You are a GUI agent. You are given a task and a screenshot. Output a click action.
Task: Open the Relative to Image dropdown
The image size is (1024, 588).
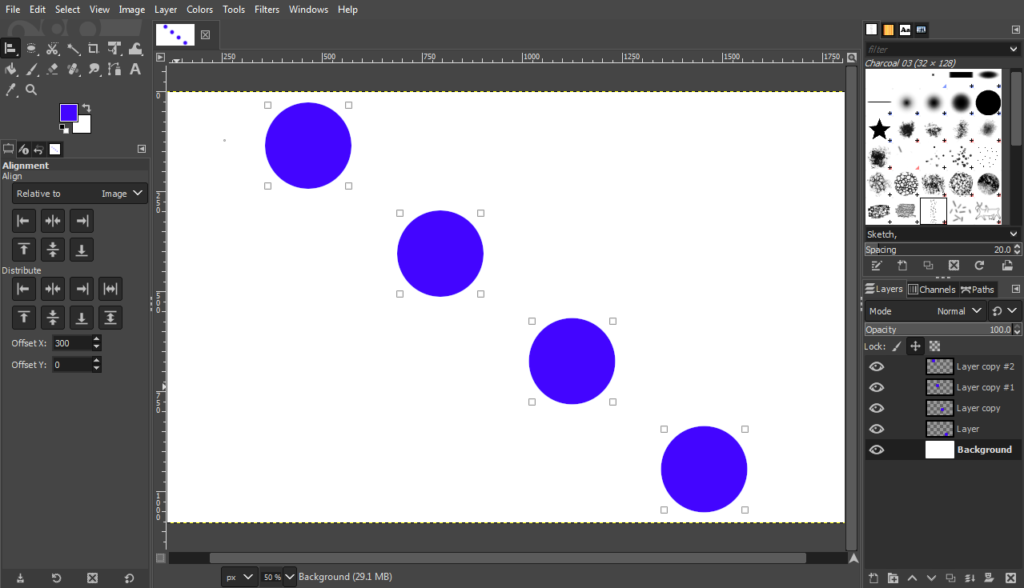pyautogui.click(x=80, y=194)
